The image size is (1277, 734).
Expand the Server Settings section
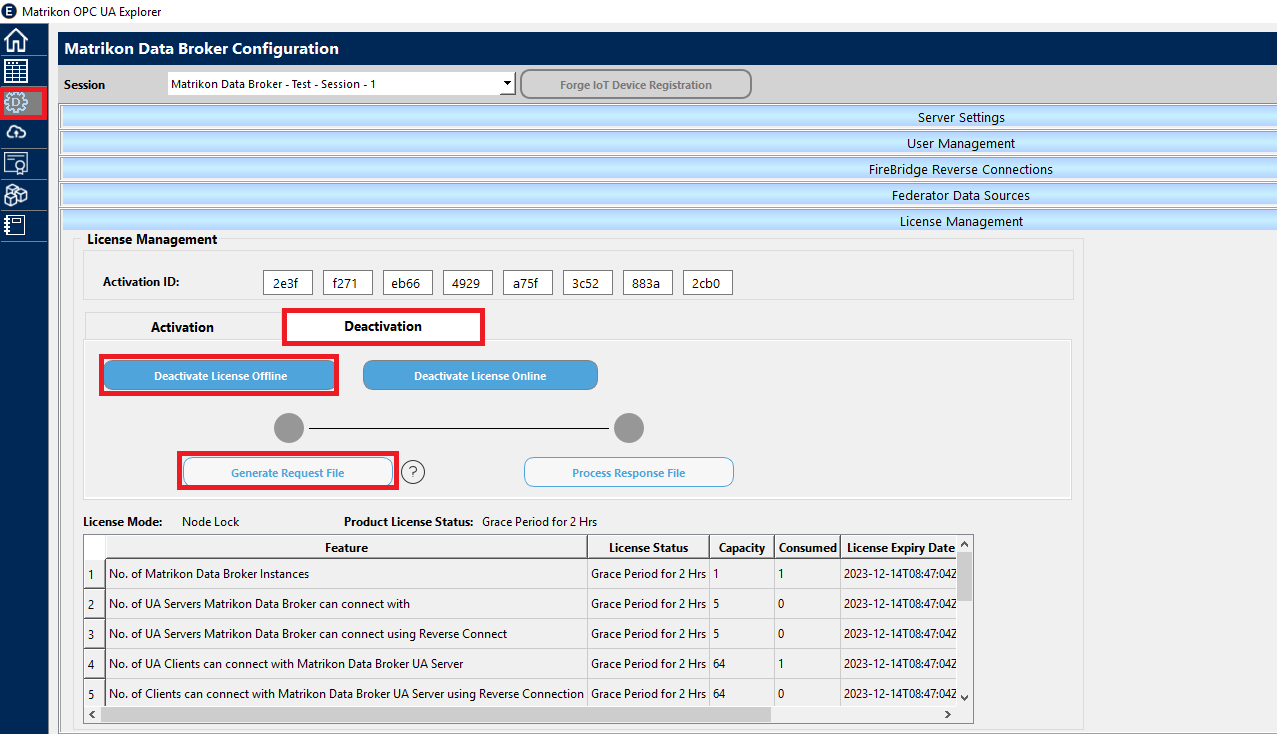[960, 117]
